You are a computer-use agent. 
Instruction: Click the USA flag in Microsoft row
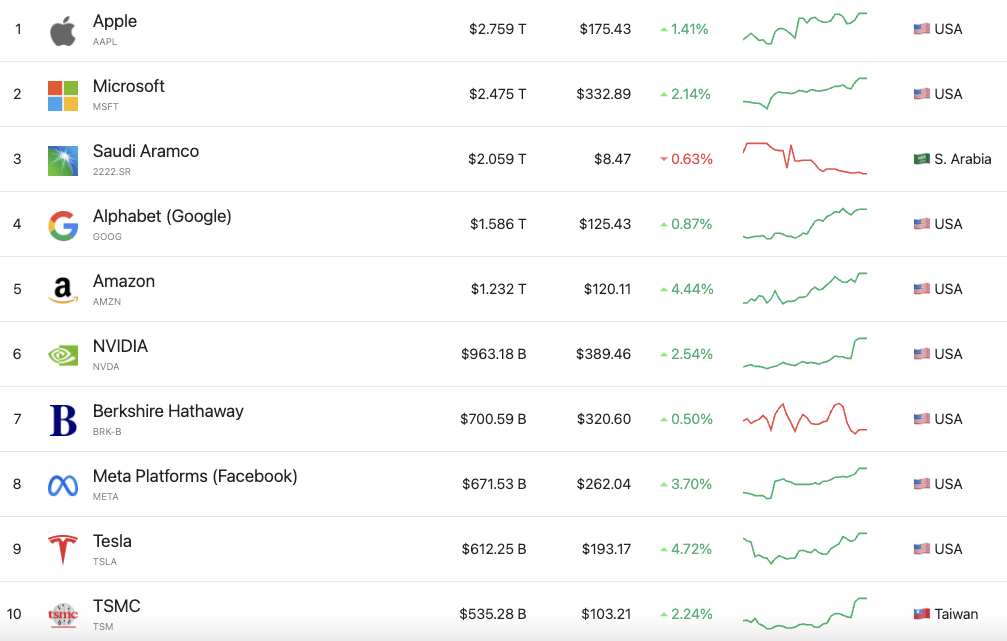click(922, 94)
